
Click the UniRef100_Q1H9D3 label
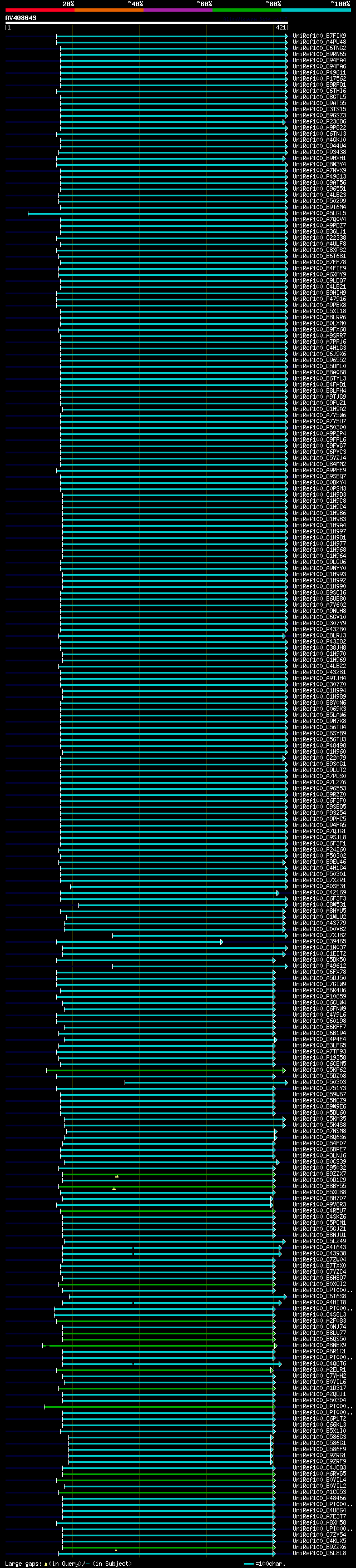coord(319,495)
